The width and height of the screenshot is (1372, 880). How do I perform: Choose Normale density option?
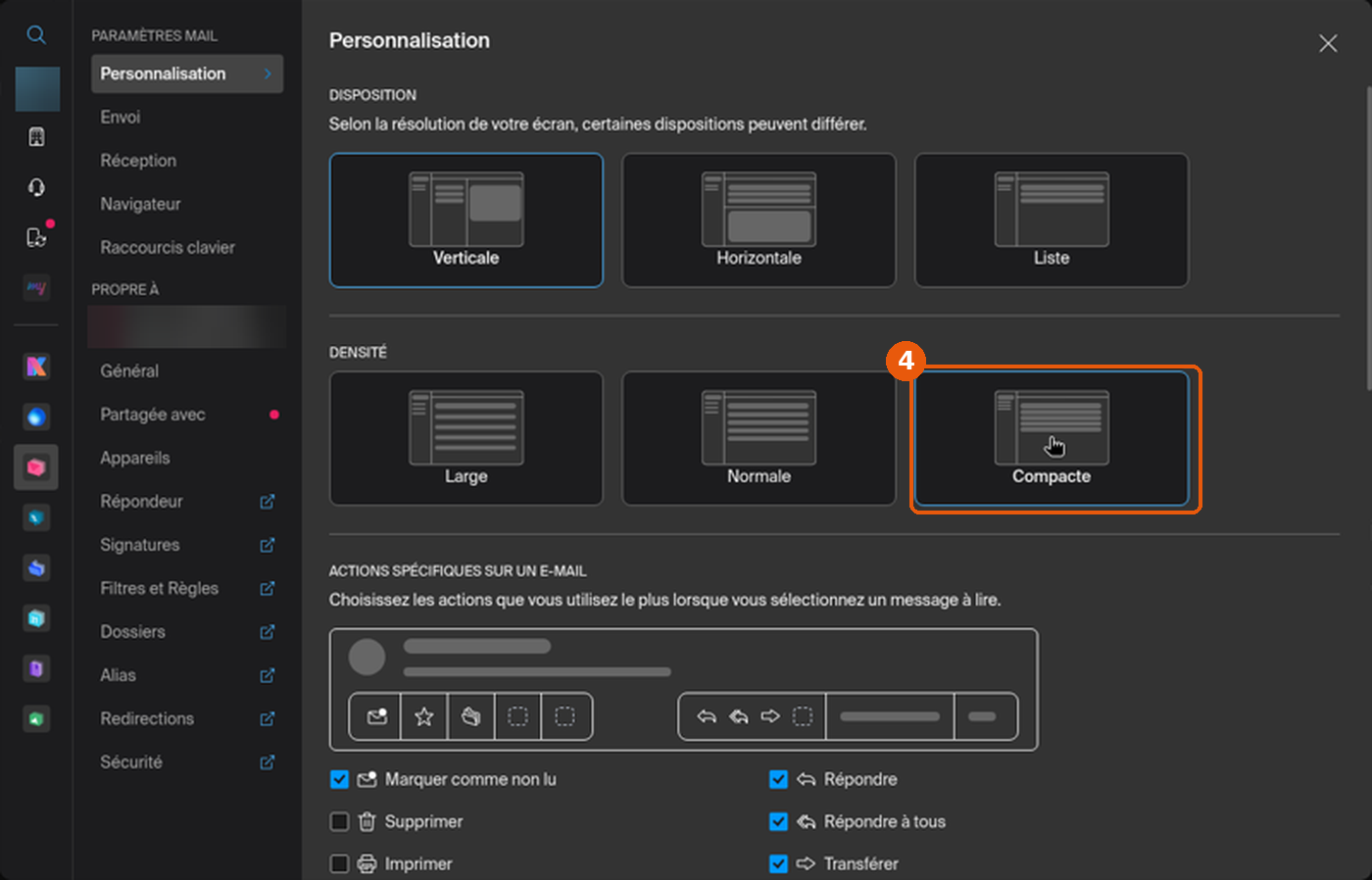[759, 438]
